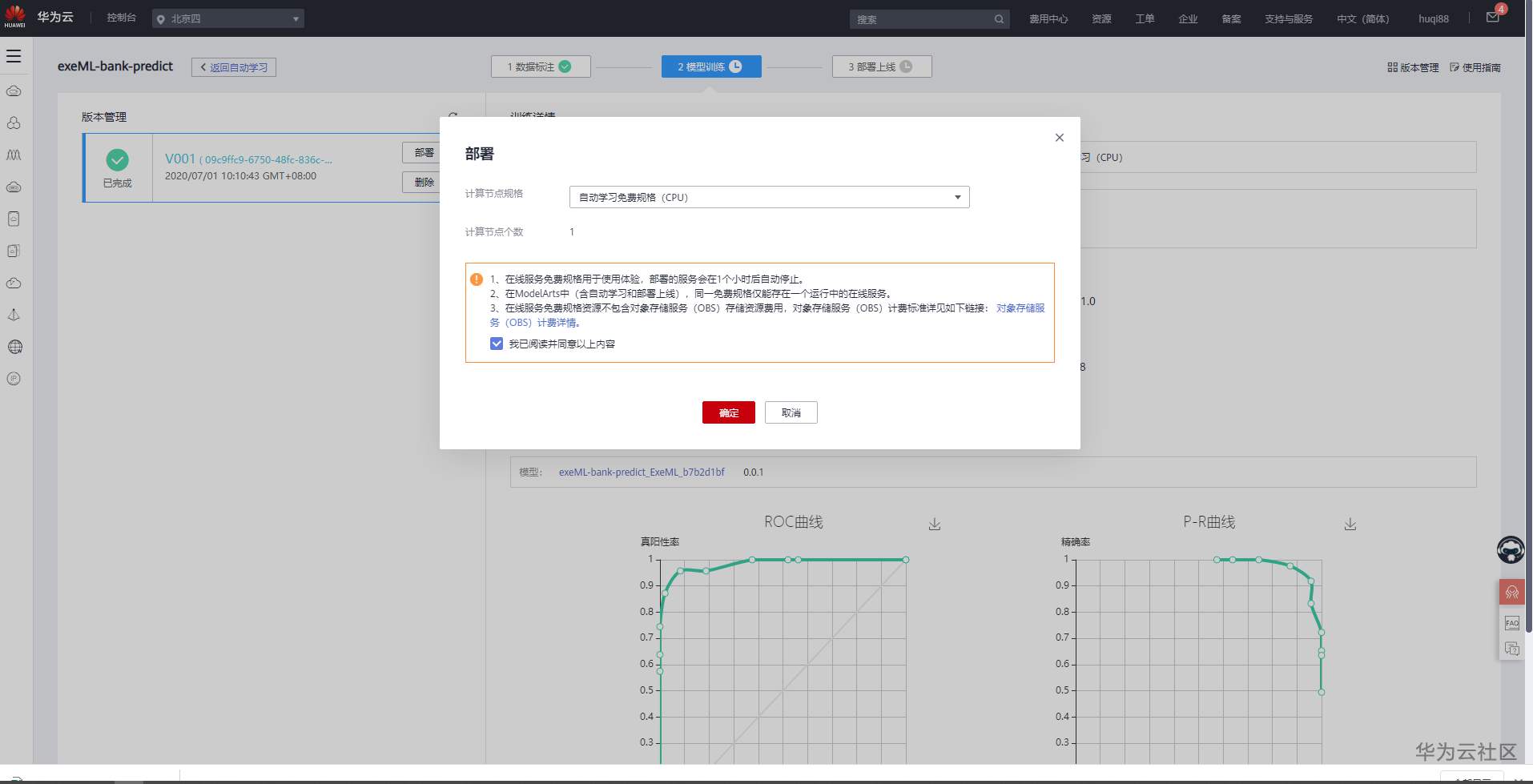This screenshot has height=784, width=1533.
Task: Click the green 已完成 status check
Action: point(117,159)
